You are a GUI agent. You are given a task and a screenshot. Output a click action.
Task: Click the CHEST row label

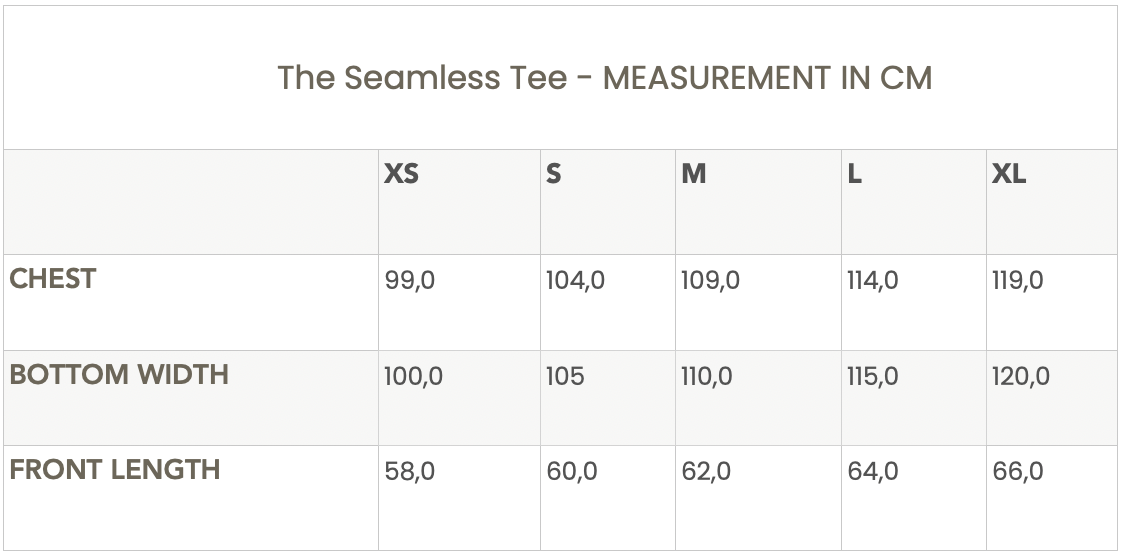point(53,279)
